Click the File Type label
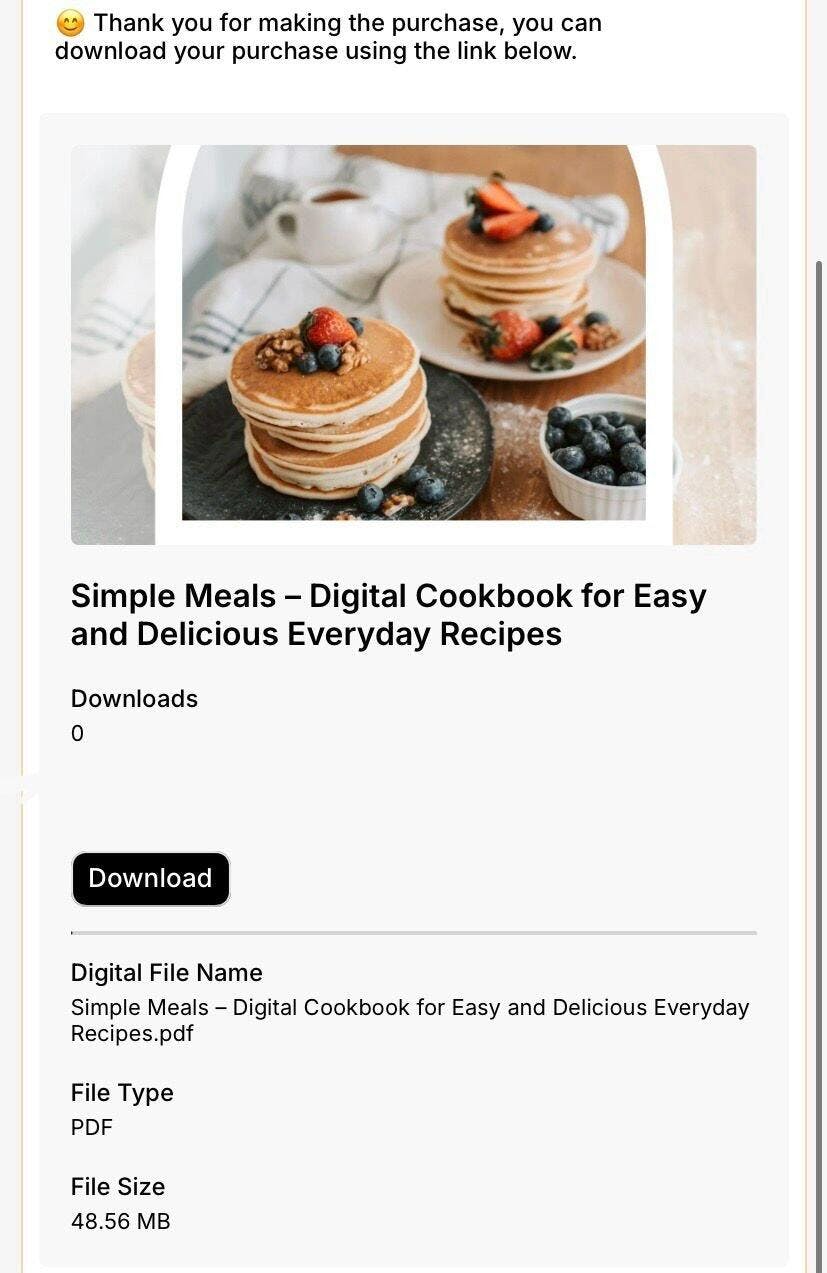This screenshot has width=827, height=1273. pos(122,1093)
